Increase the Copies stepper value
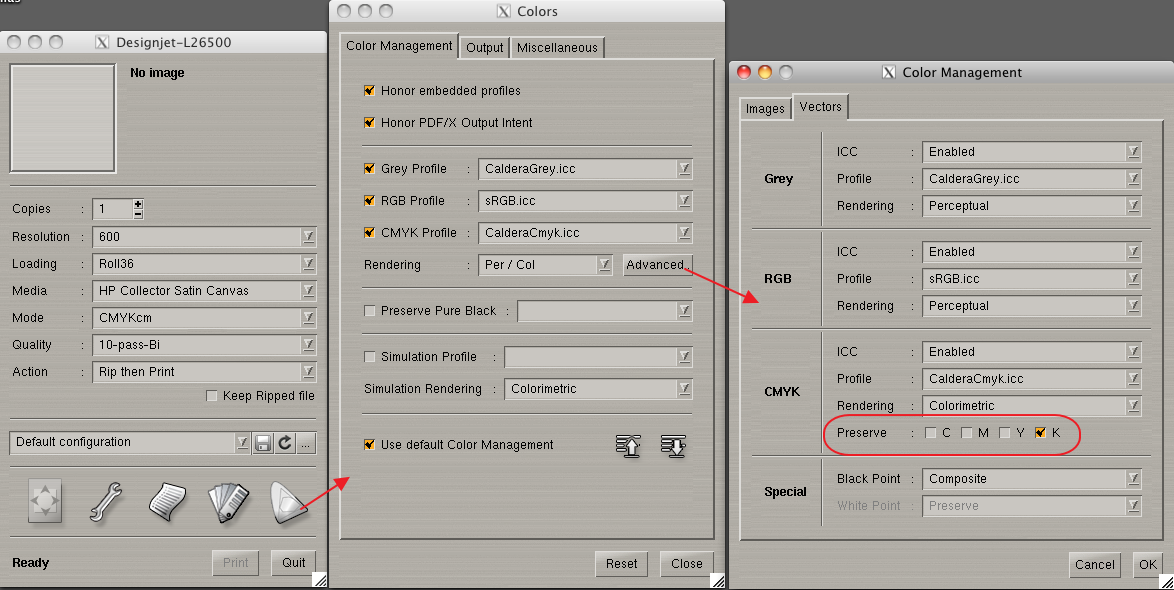 click(138, 204)
